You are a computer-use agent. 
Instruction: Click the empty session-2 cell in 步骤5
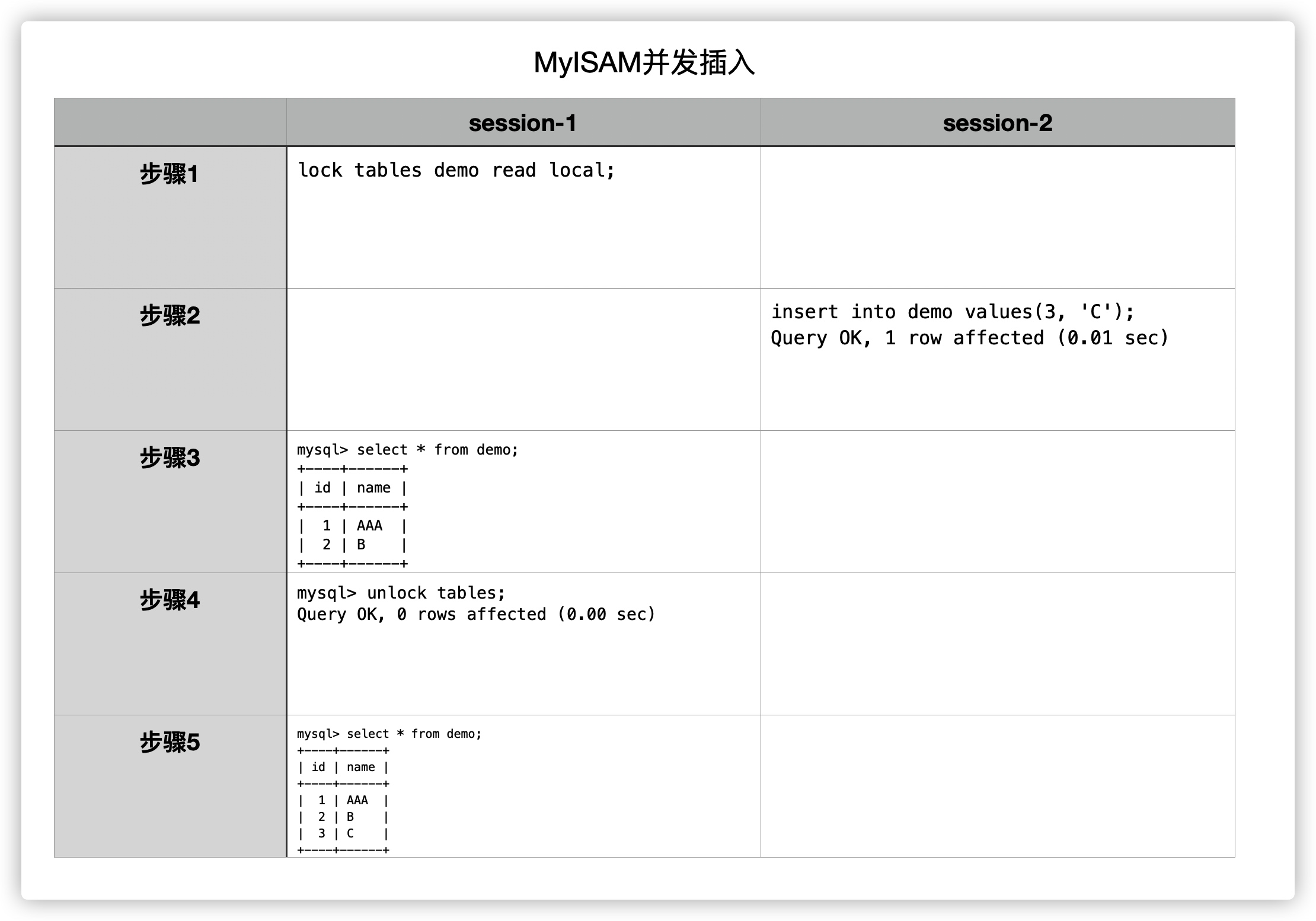(997, 786)
